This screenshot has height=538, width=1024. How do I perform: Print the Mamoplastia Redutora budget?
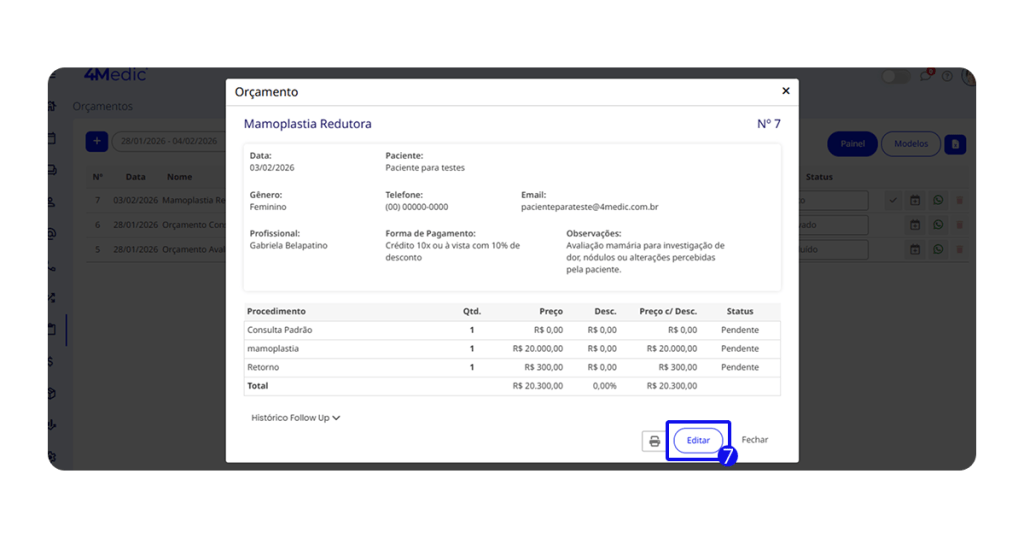[x=654, y=441]
